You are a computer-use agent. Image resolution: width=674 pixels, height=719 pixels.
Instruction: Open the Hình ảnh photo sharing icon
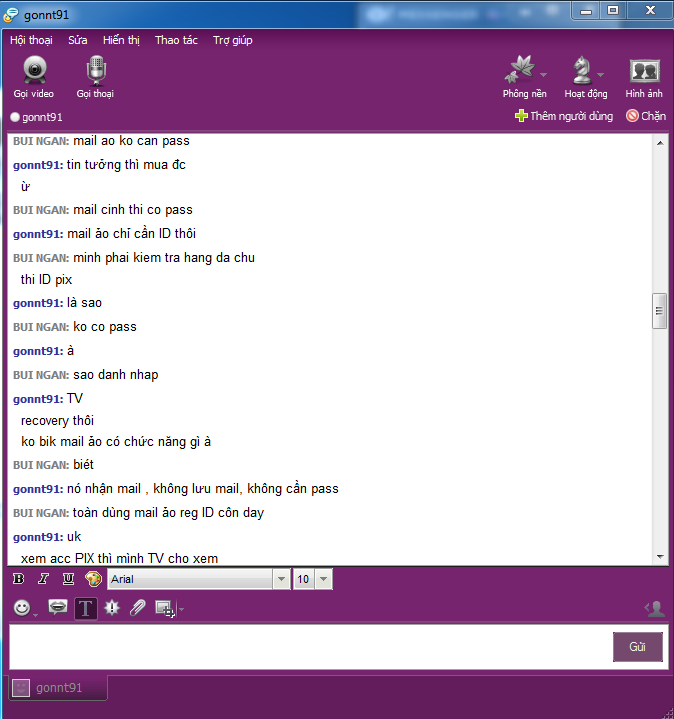pos(645,71)
